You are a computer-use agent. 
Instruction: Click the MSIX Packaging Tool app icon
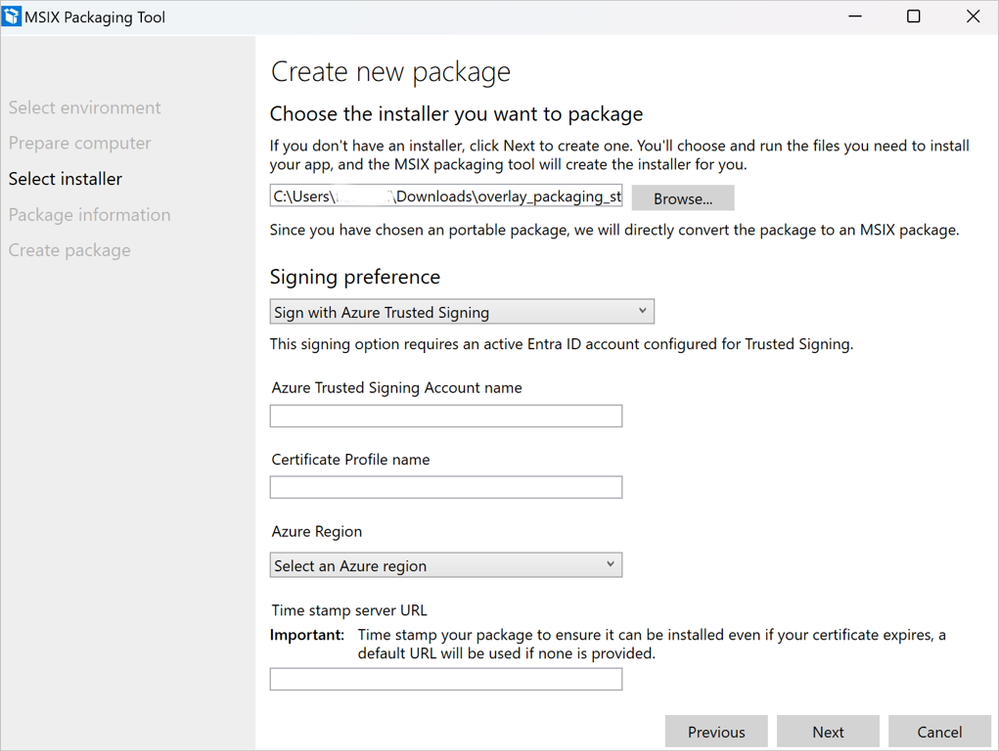[12, 17]
